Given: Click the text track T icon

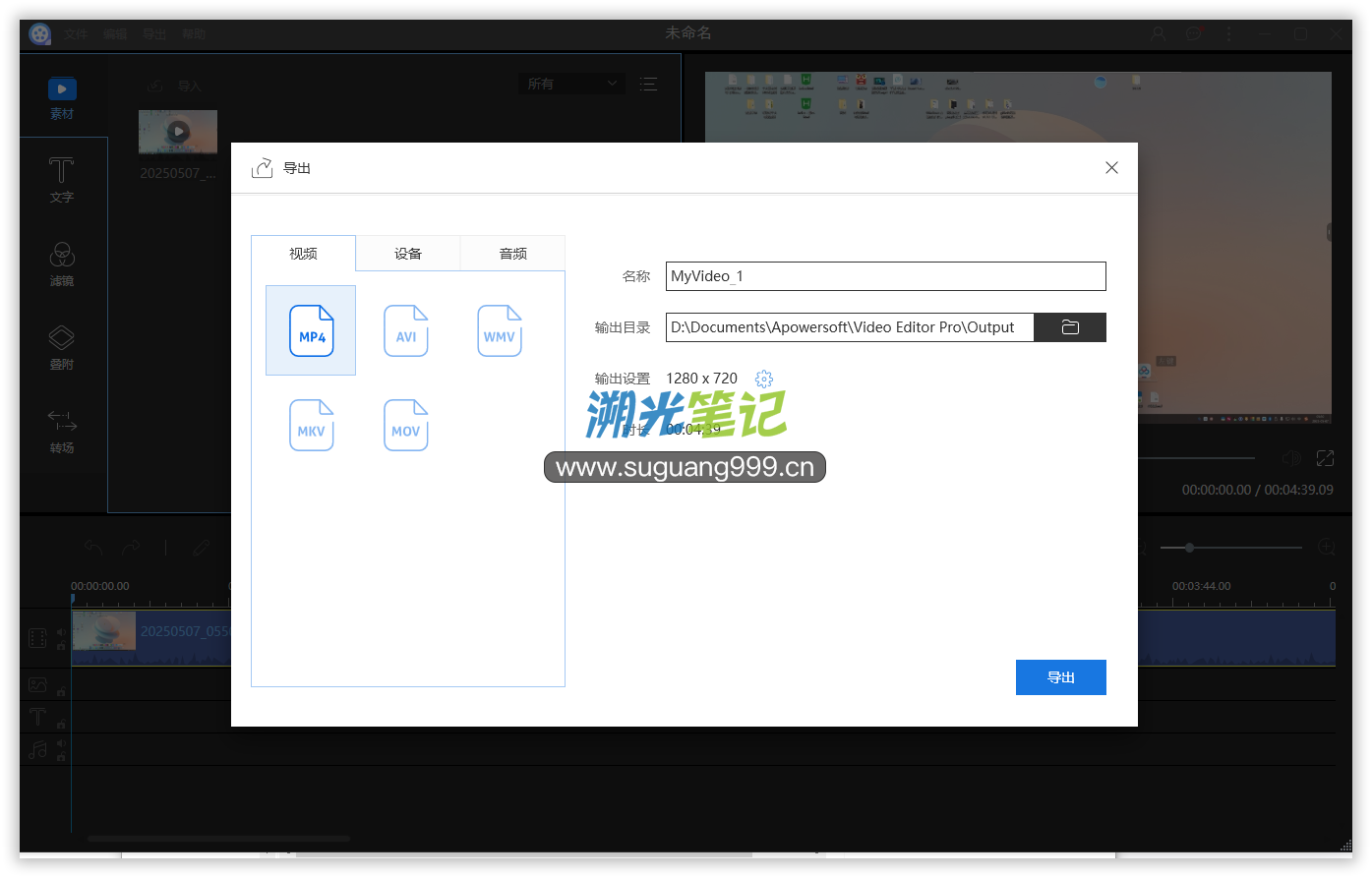Looking at the screenshot, I should (37, 717).
